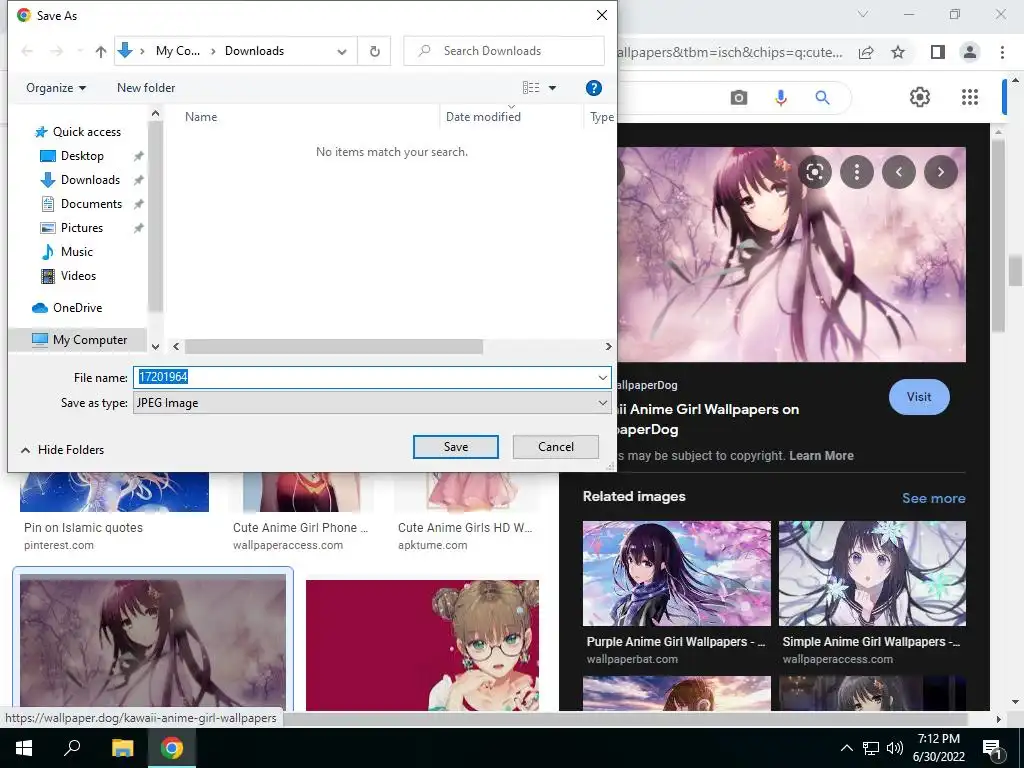Open Chrome three-dot menu
This screenshot has height=768, width=1024.
click(x=1002, y=52)
